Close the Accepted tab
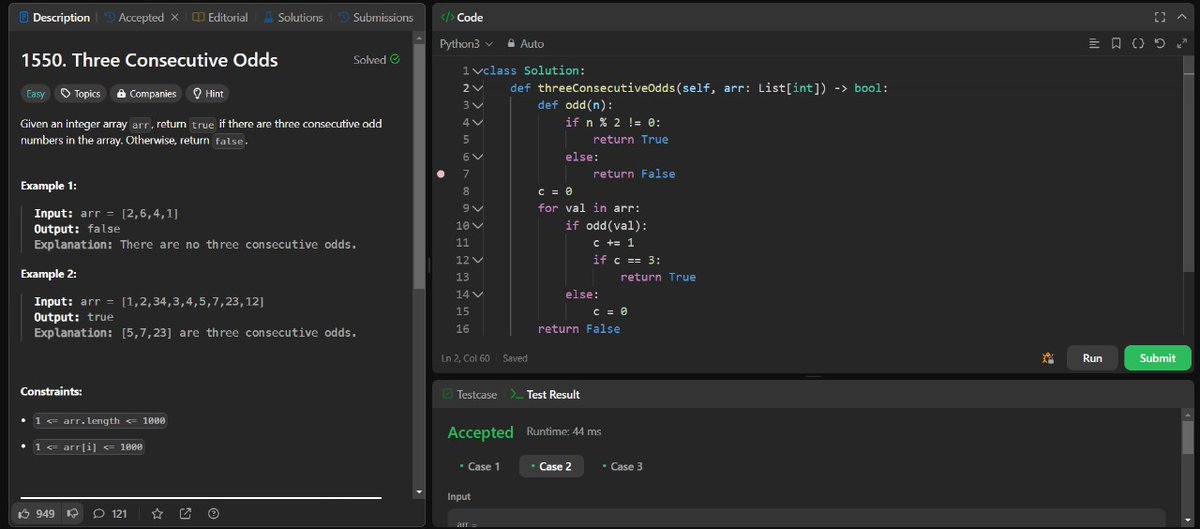The image size is (1200, 529). click(x=174, y=17)
